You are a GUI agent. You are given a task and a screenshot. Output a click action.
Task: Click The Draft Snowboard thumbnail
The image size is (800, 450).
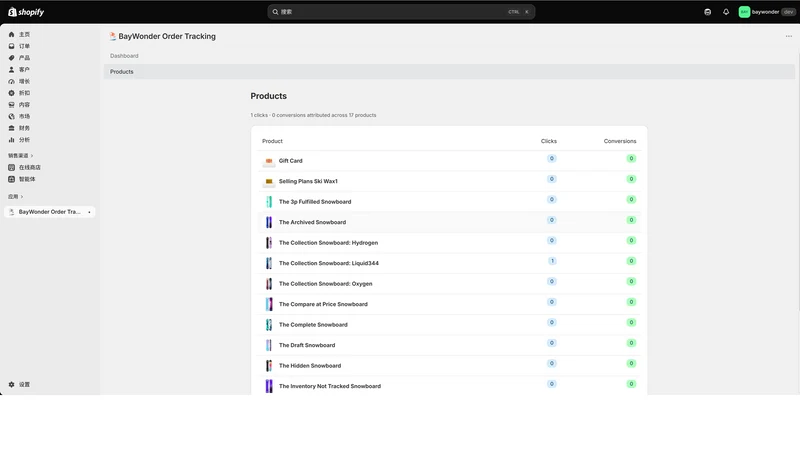269,345
